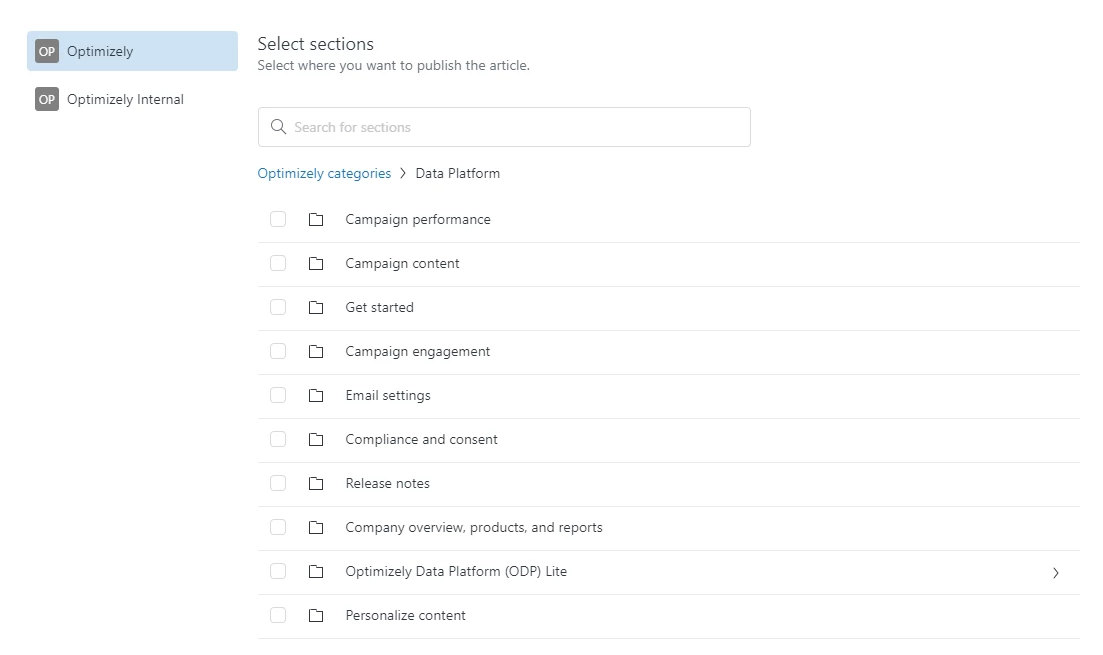Viewport: 1103px width, 655px height.
Task: Open the Optimizely Data Platform (ODP) Lite section
Action: click(x=456, y=572)
